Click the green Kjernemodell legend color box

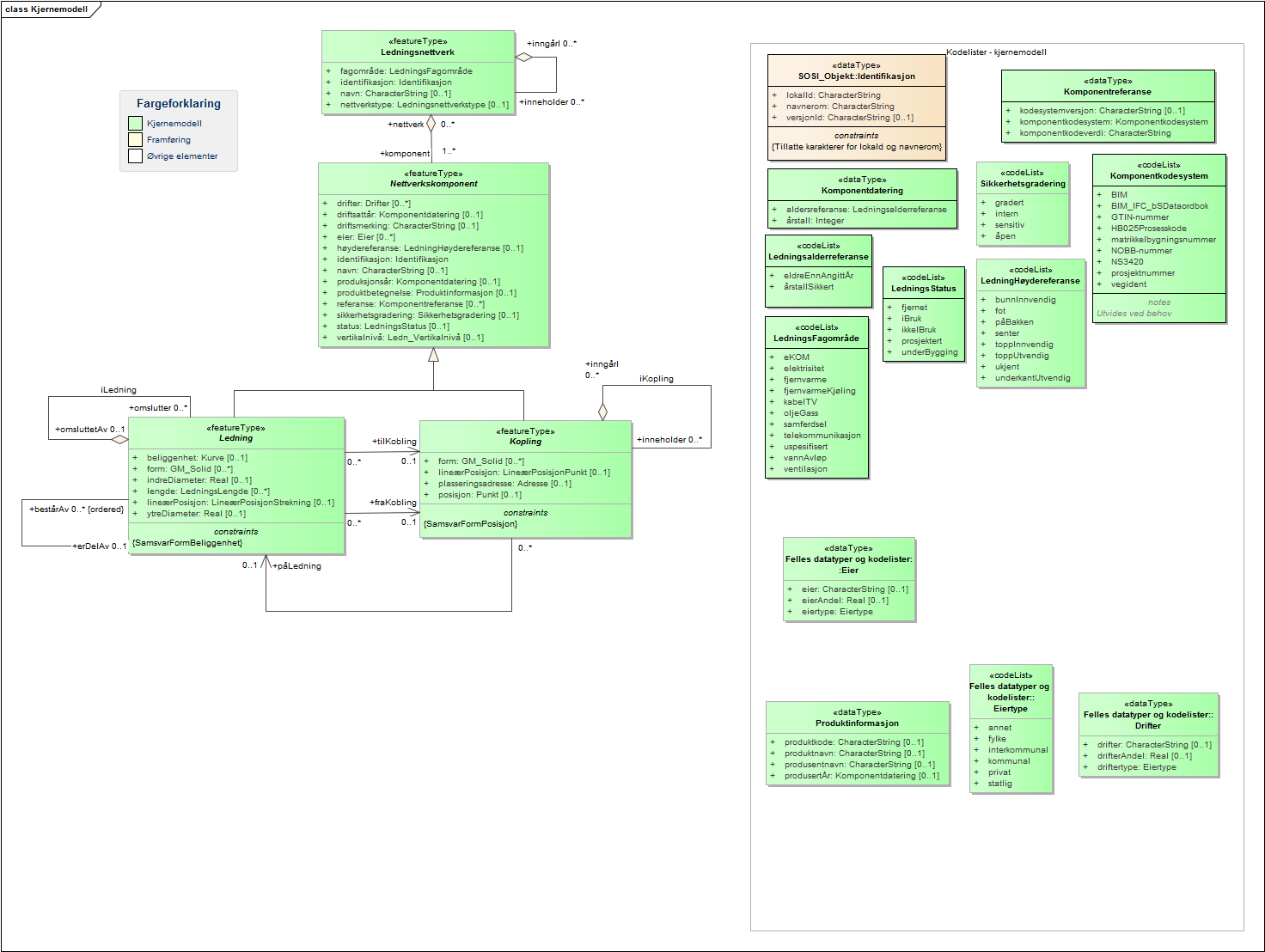(x=135, y=124)
